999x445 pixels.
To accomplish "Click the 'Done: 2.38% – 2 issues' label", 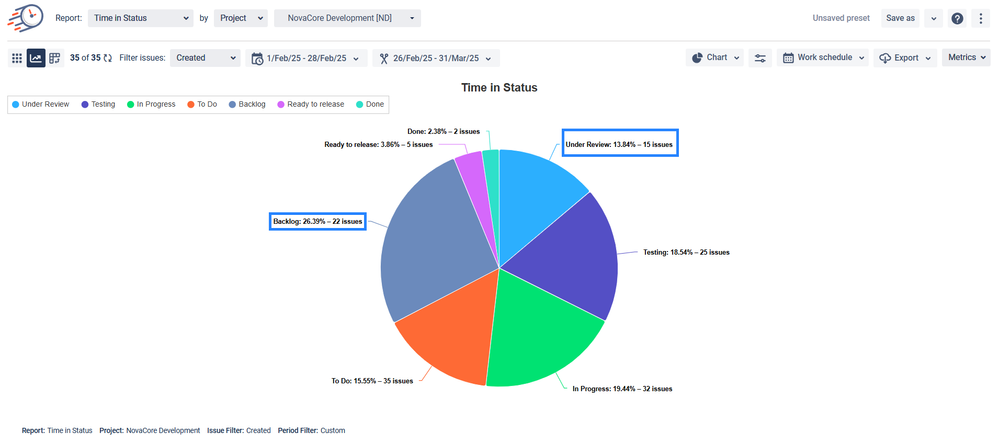I will 443,131.
